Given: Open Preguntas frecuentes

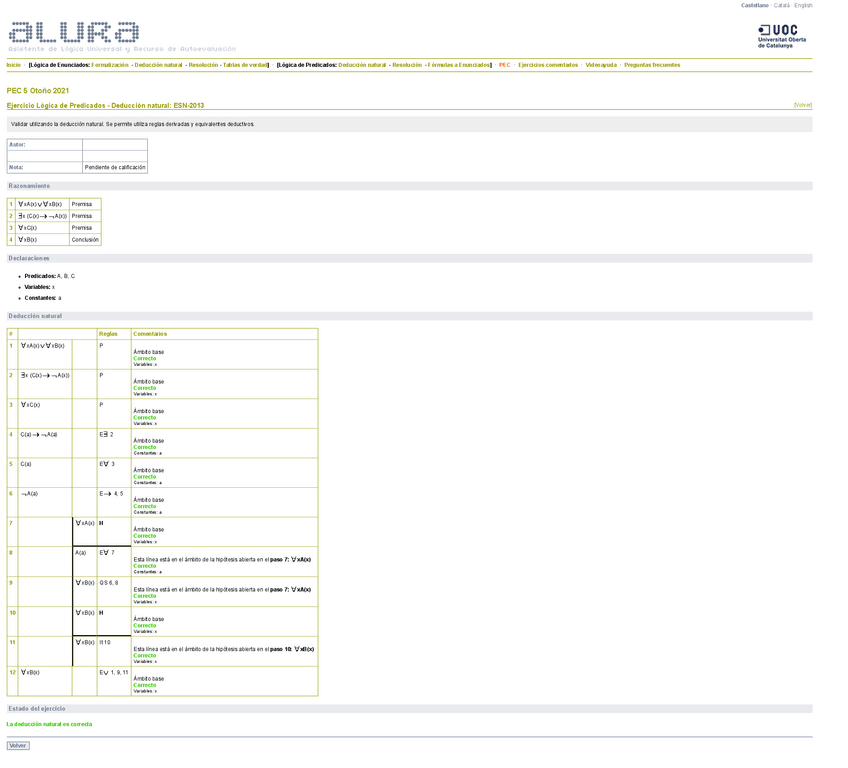Looking at the screenshot, I should pos(652,65).
